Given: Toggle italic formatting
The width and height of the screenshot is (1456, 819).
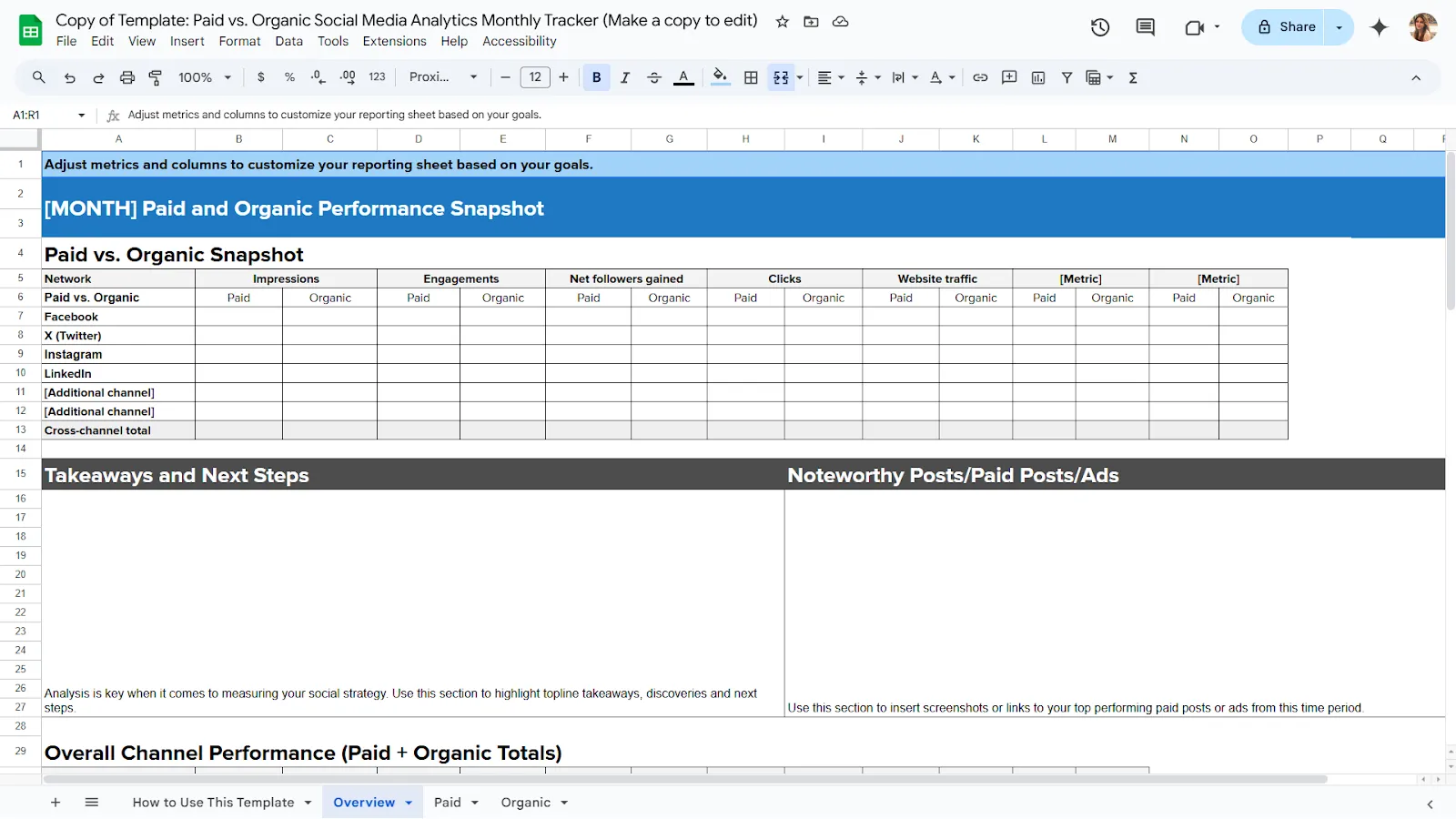Looking at the screenshot, I should click(x=625, y=77).
